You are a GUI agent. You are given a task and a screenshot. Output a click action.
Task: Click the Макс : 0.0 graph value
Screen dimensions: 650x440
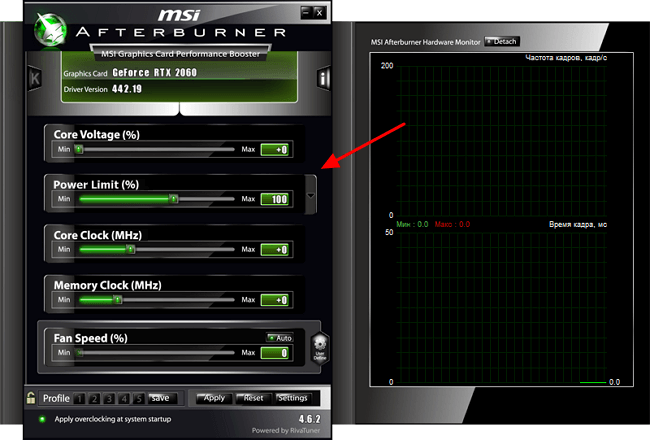[x=452, y=224]
